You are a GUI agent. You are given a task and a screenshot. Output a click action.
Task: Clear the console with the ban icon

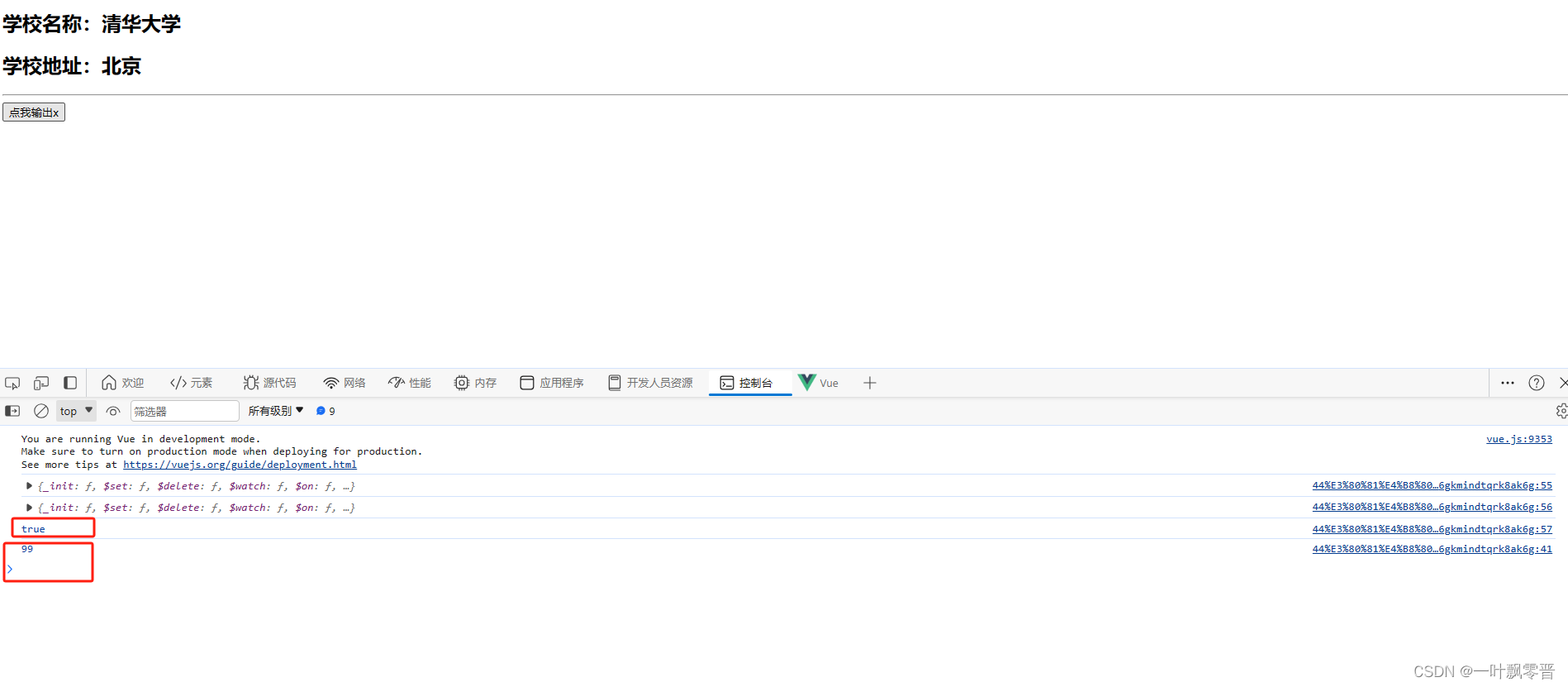41,411
